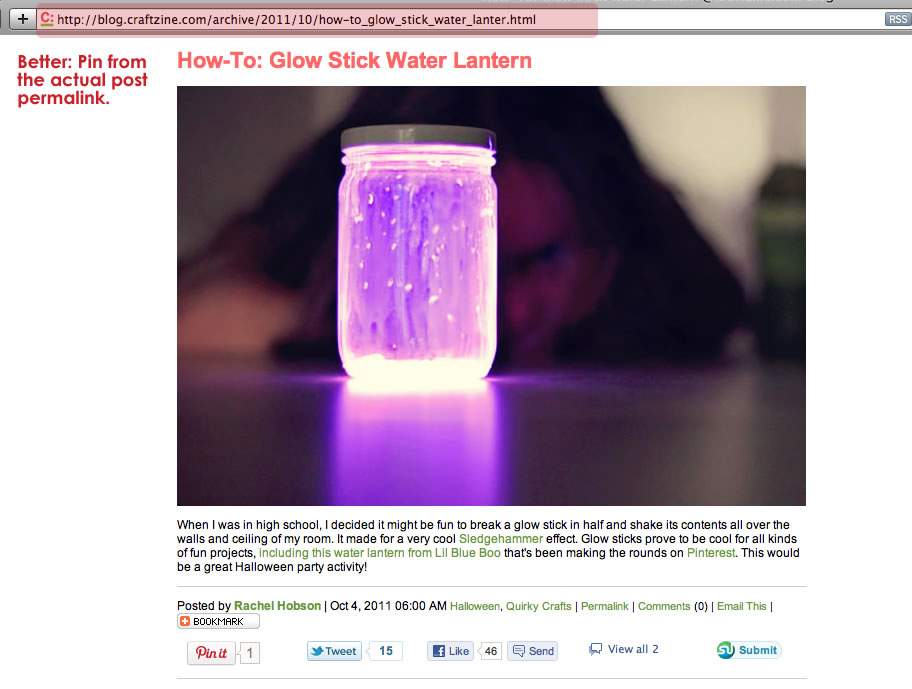The image size is (912, 689).
Task: Click the Facebook Send button
Action: coord(533,651)
